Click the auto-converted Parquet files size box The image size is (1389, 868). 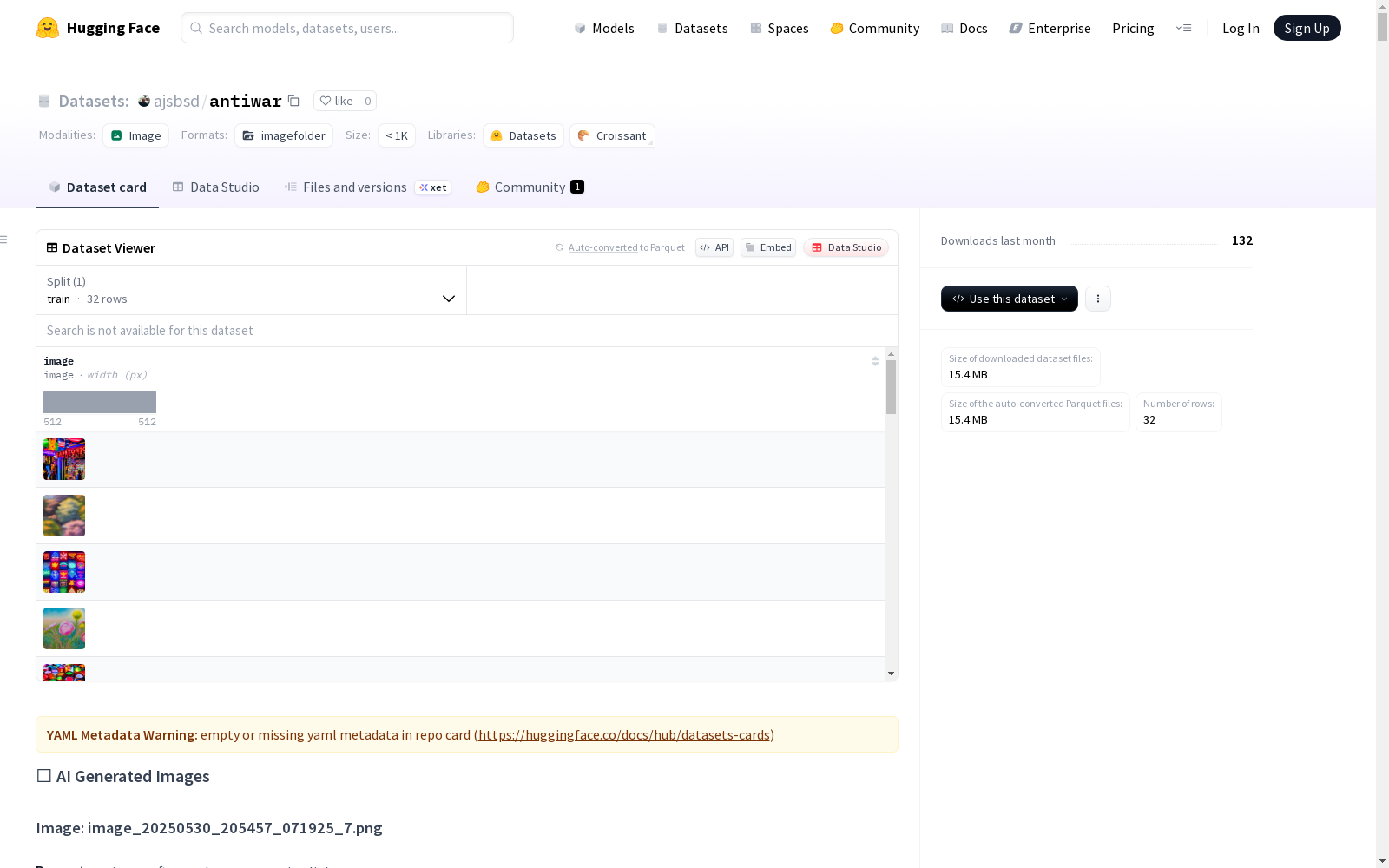1036,412
